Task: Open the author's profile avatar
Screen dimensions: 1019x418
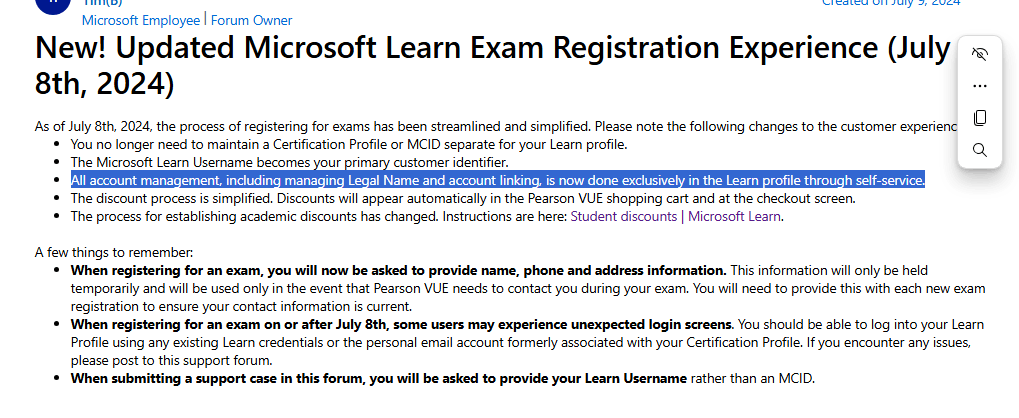Action: click(53, 5)
